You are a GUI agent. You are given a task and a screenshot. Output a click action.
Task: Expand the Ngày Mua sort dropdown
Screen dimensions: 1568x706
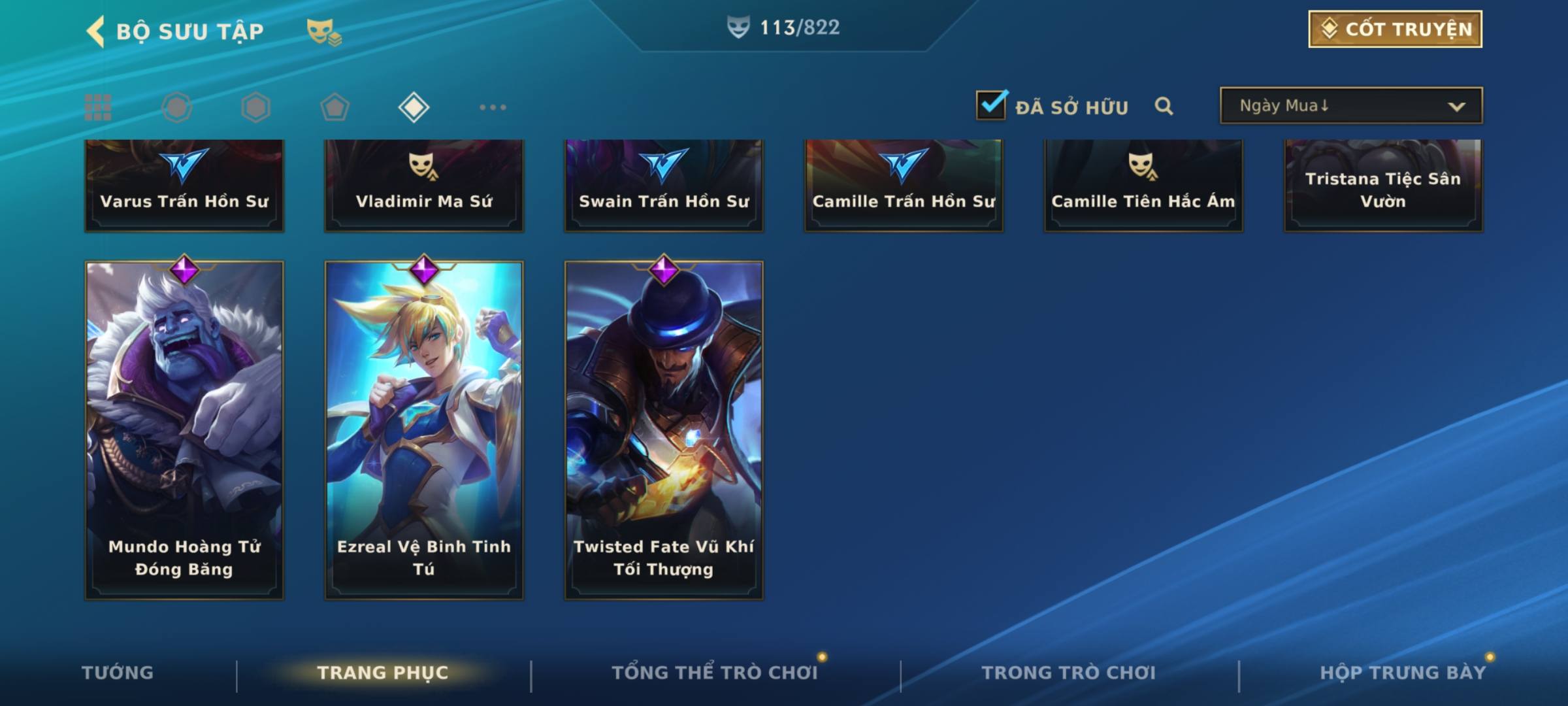1351,105
